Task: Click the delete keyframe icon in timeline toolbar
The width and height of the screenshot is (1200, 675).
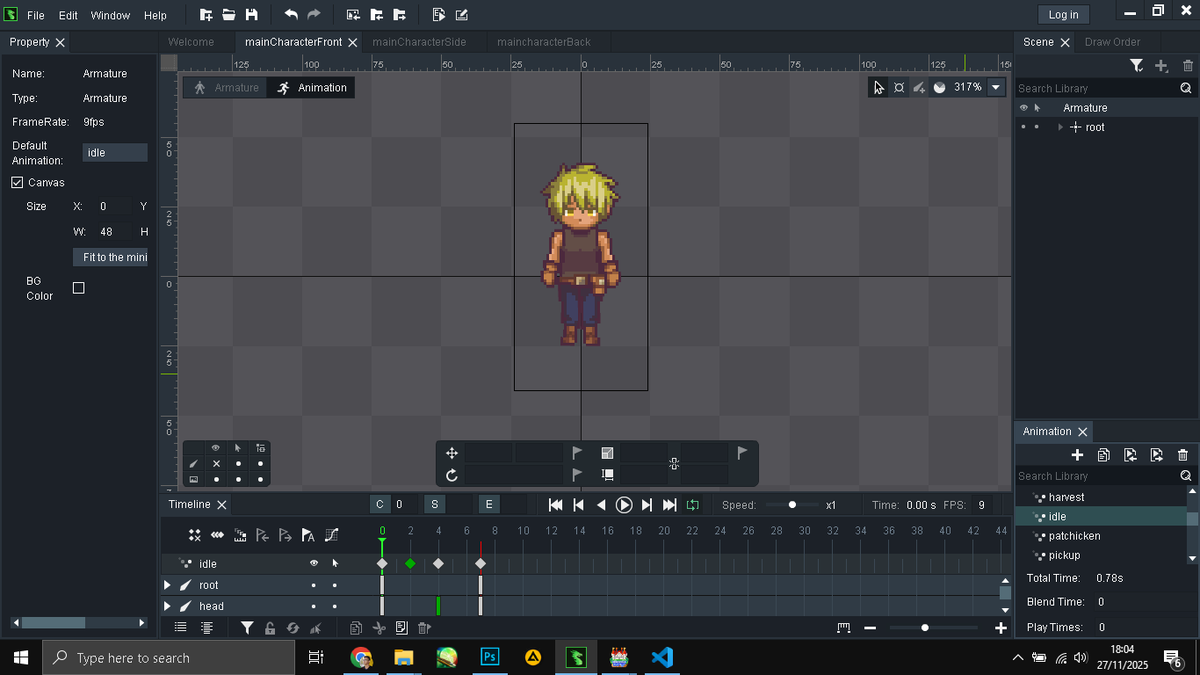Action: (195, 535)
